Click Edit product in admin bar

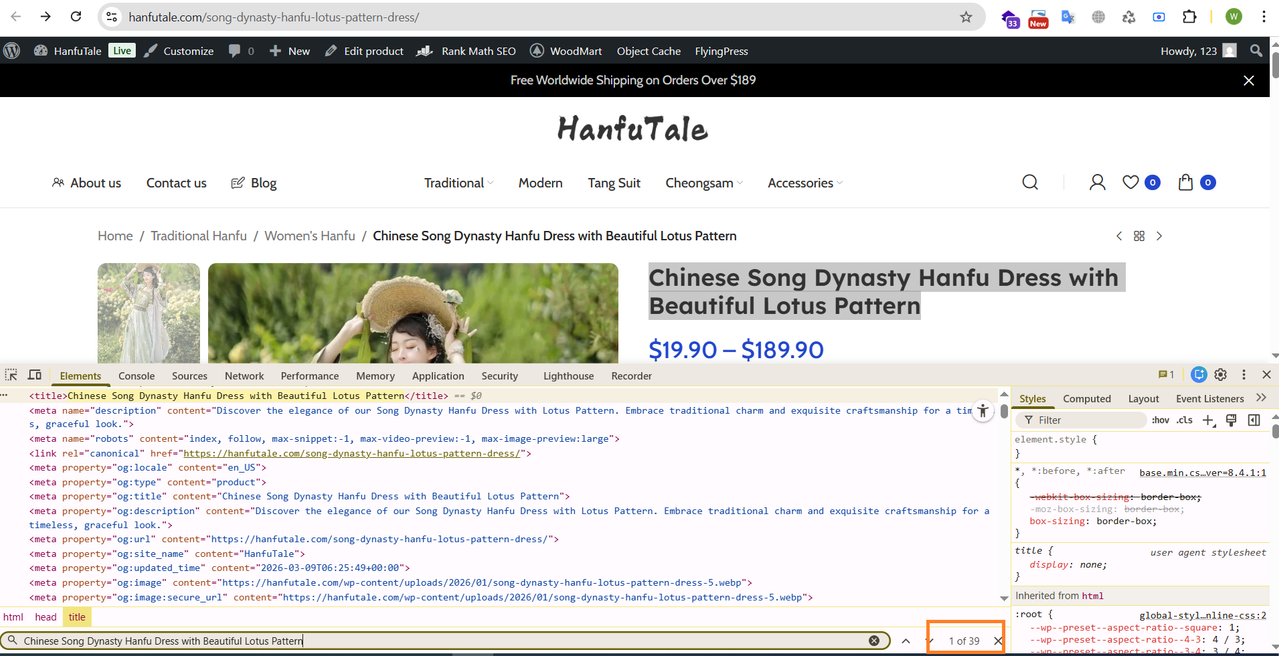(x=364, y=51)
